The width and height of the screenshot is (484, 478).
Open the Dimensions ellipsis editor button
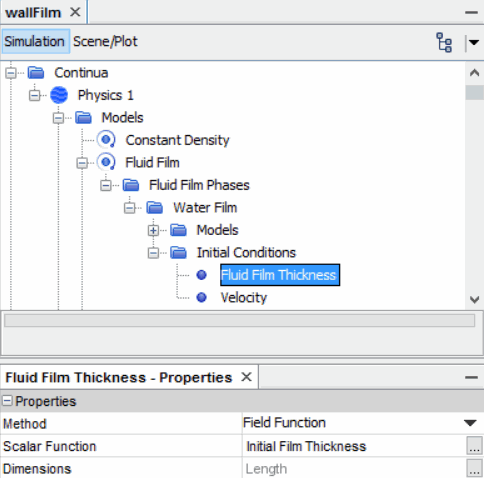pos(474,469)
